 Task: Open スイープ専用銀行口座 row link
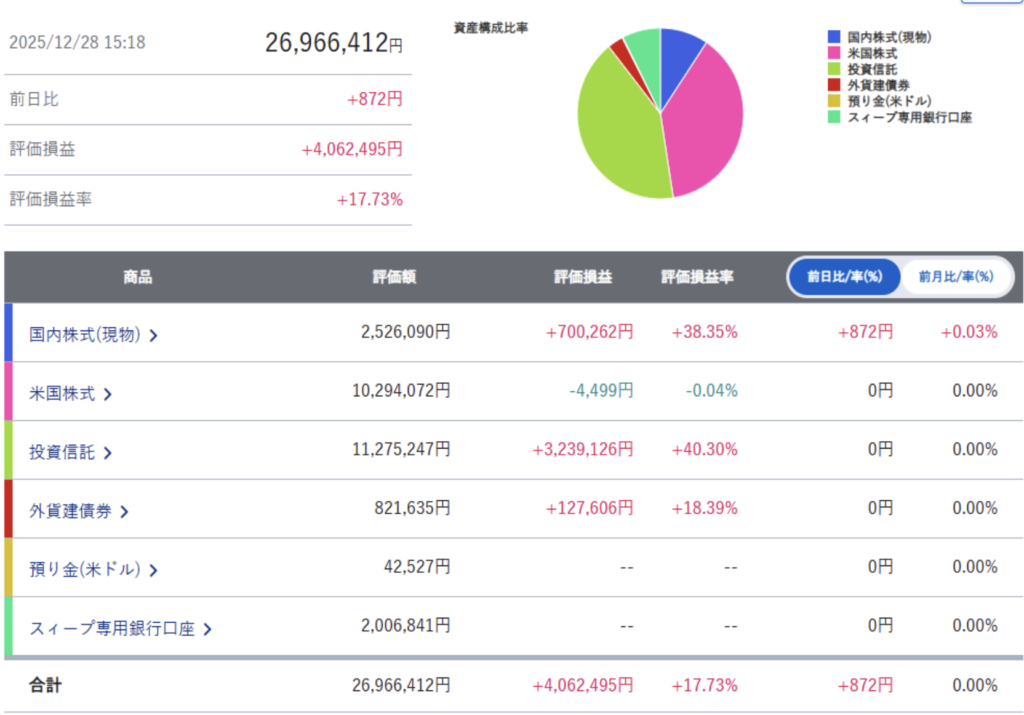point(112,629)
